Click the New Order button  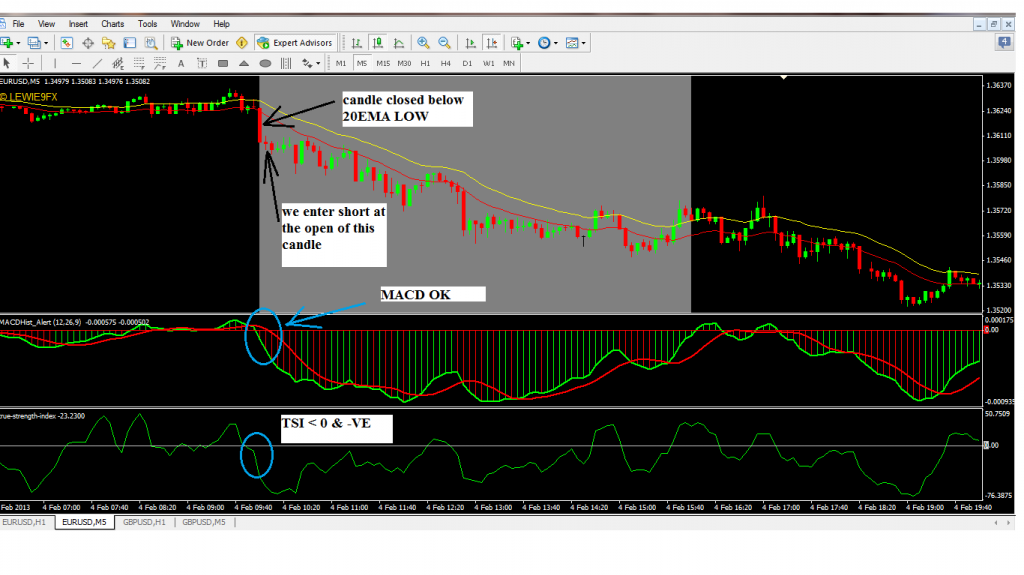pyautogui.click(x=200, y=43)
